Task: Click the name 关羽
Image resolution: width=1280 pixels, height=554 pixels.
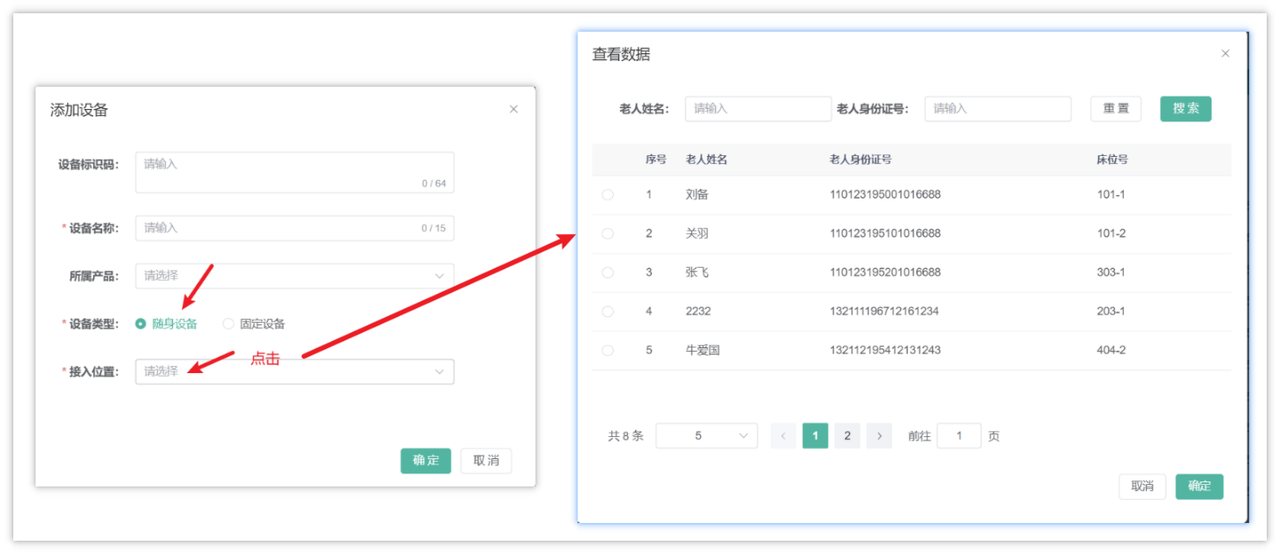Action: tap(697, 234)
